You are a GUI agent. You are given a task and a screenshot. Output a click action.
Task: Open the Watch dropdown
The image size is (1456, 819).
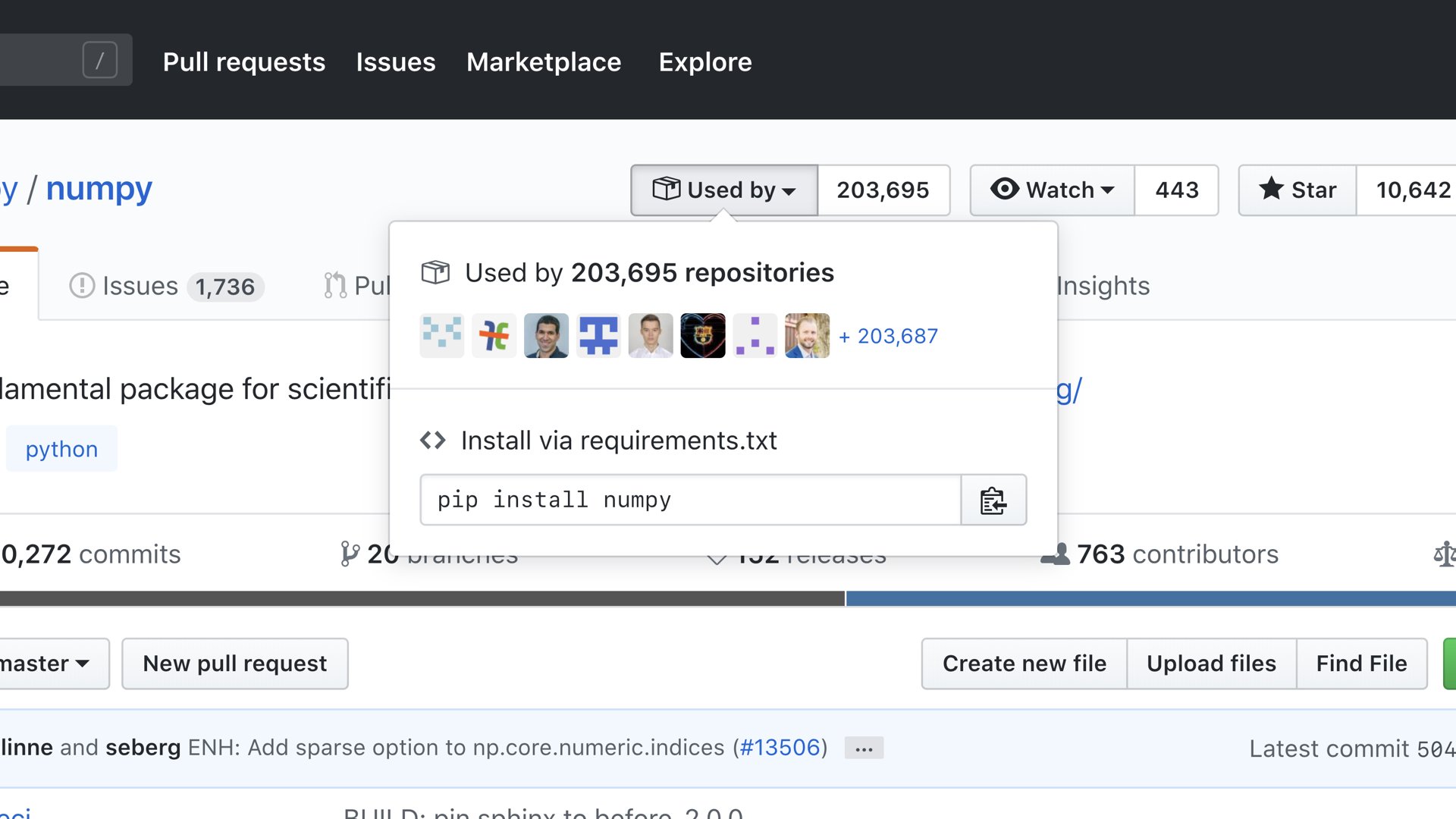point(1053,190)
